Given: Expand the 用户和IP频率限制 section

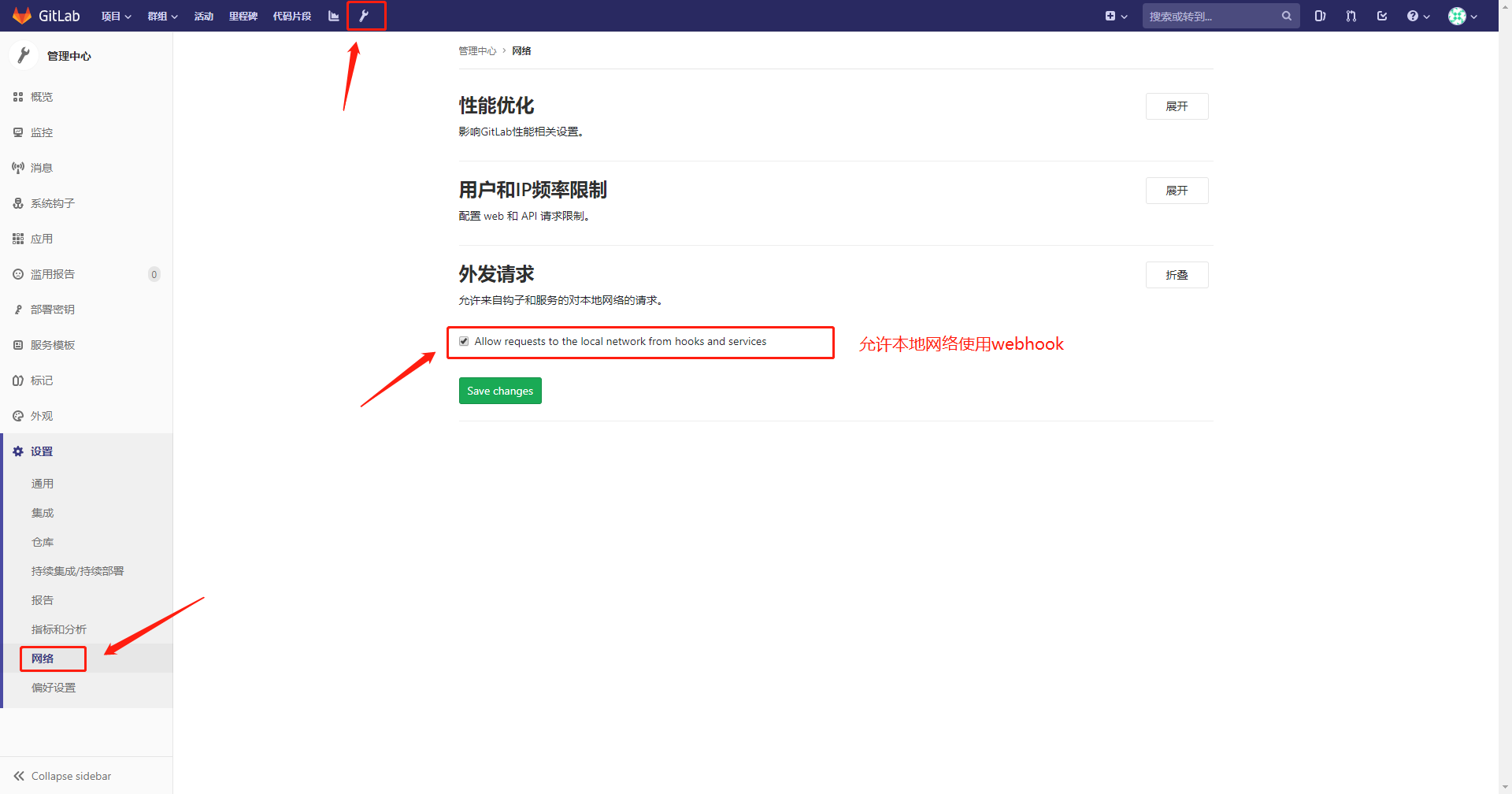Looking at the screenshot, I should point(1177,191).
